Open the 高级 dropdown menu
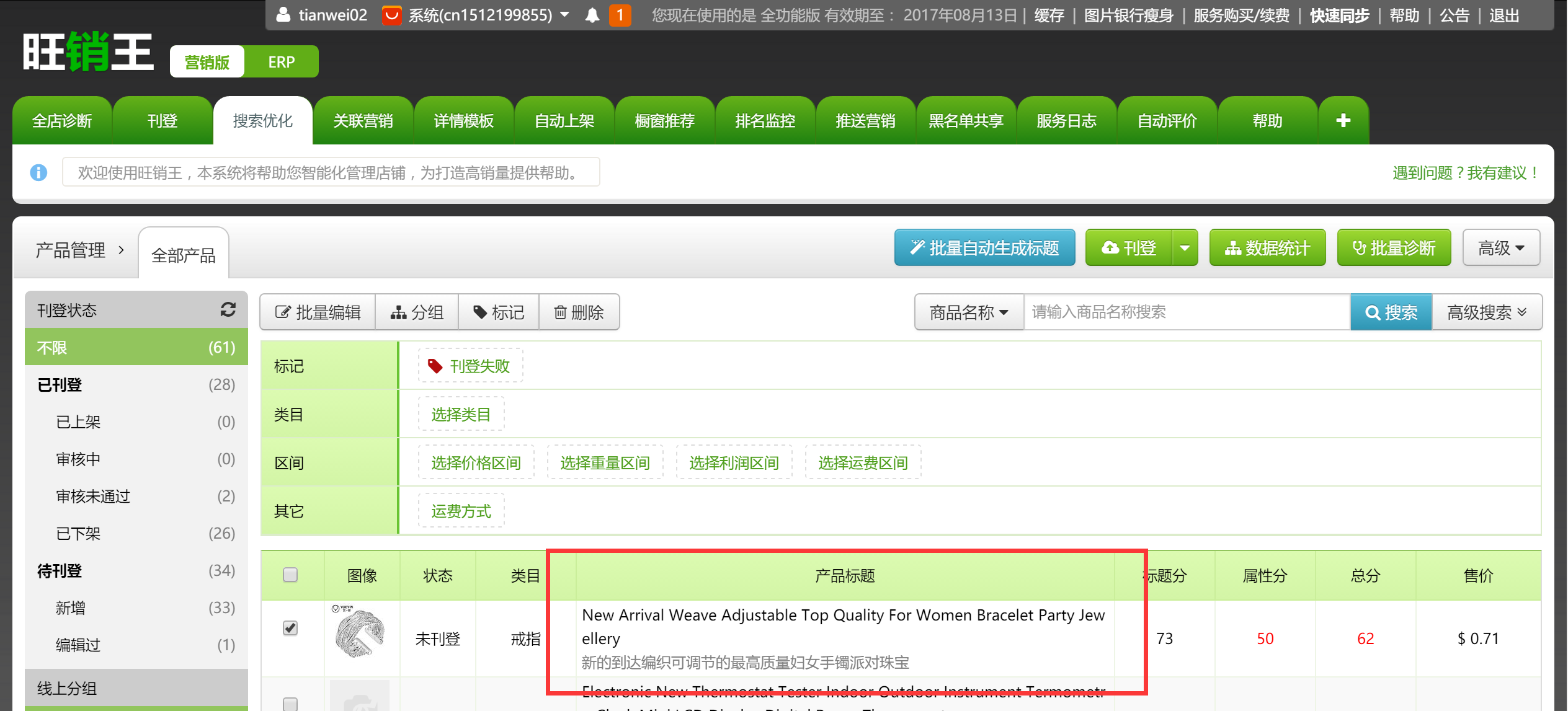The image size is (1568, 711). tap(1501, 248)
